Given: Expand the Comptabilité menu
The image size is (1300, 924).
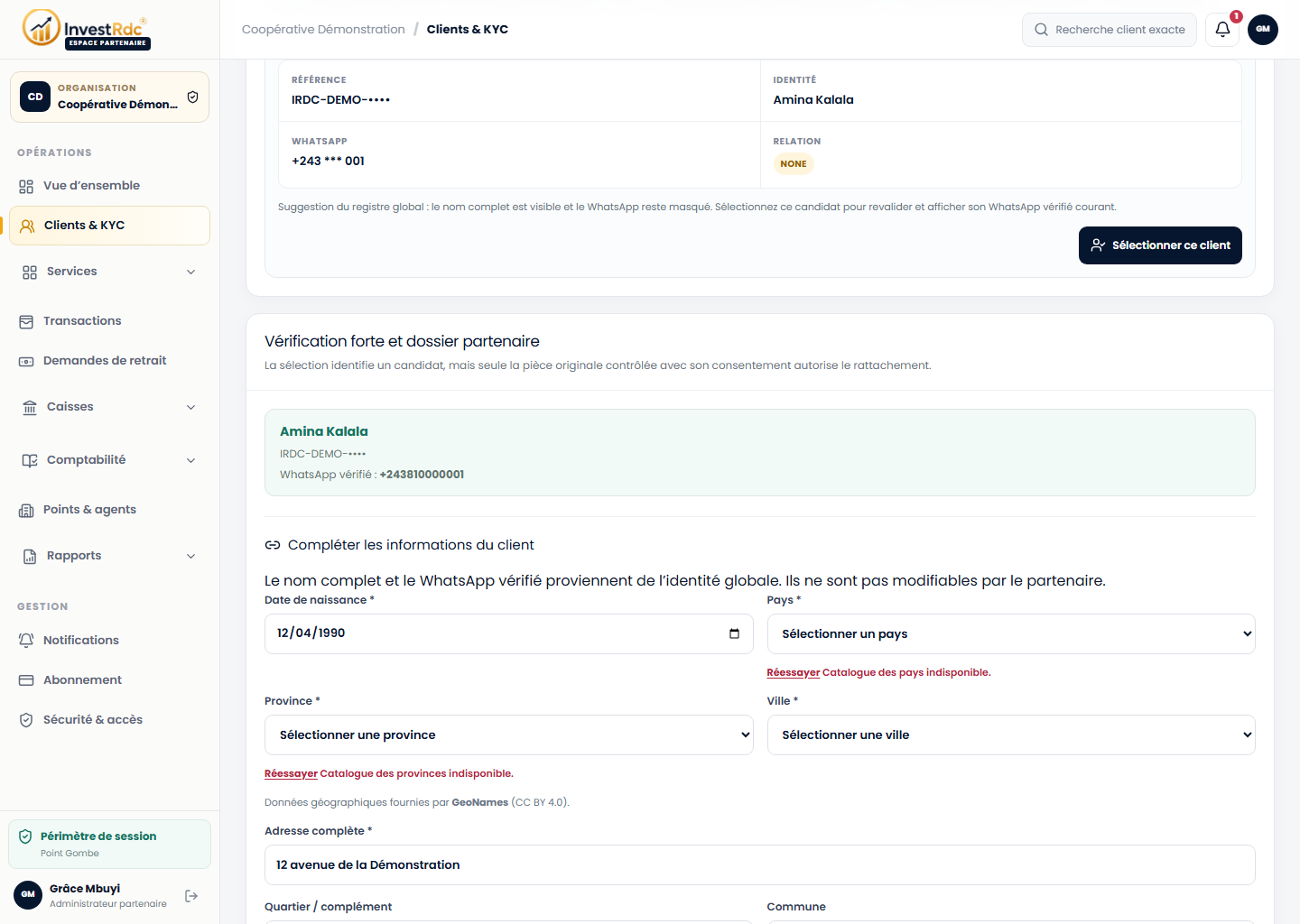Looking at the screenshot, I should pos(109,460).
